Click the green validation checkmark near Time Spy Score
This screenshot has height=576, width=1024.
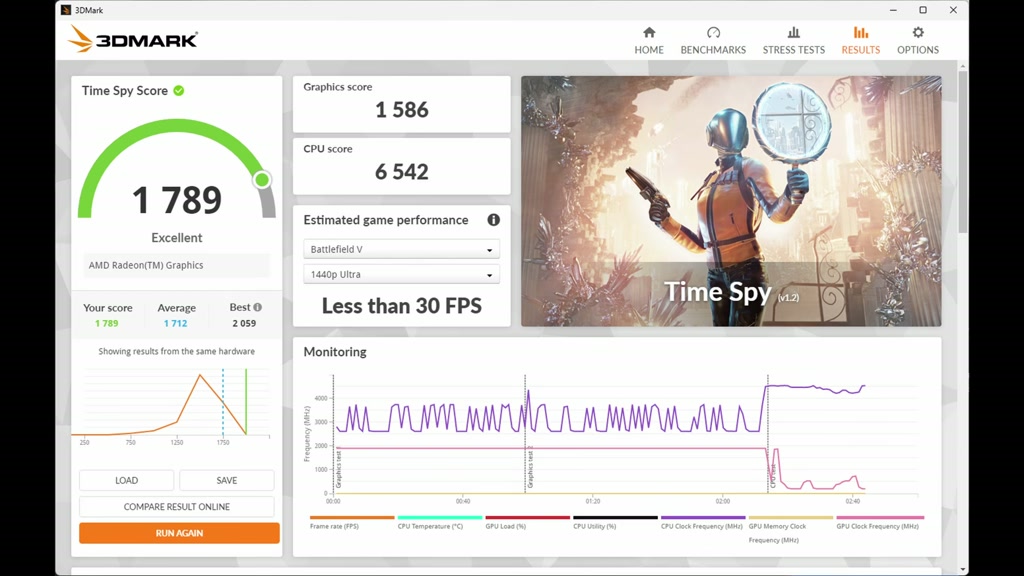179,91
